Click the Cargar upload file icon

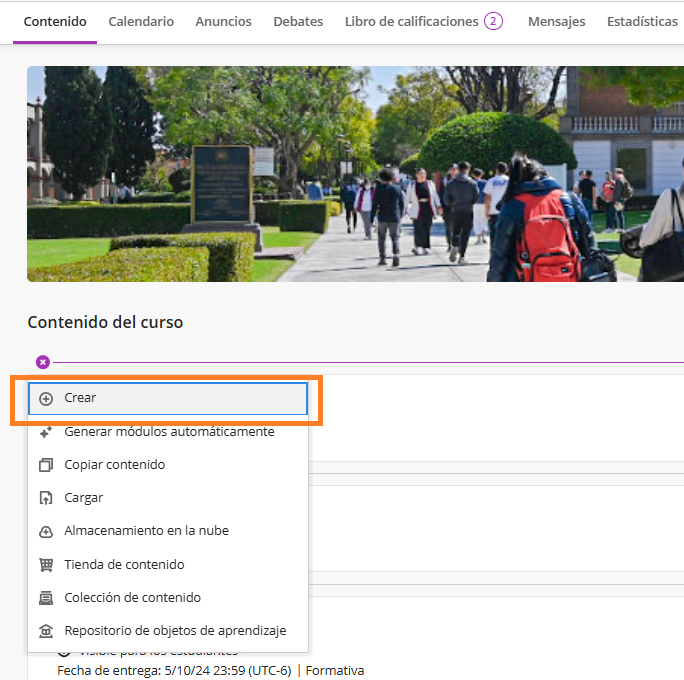(x=46, y=498)
